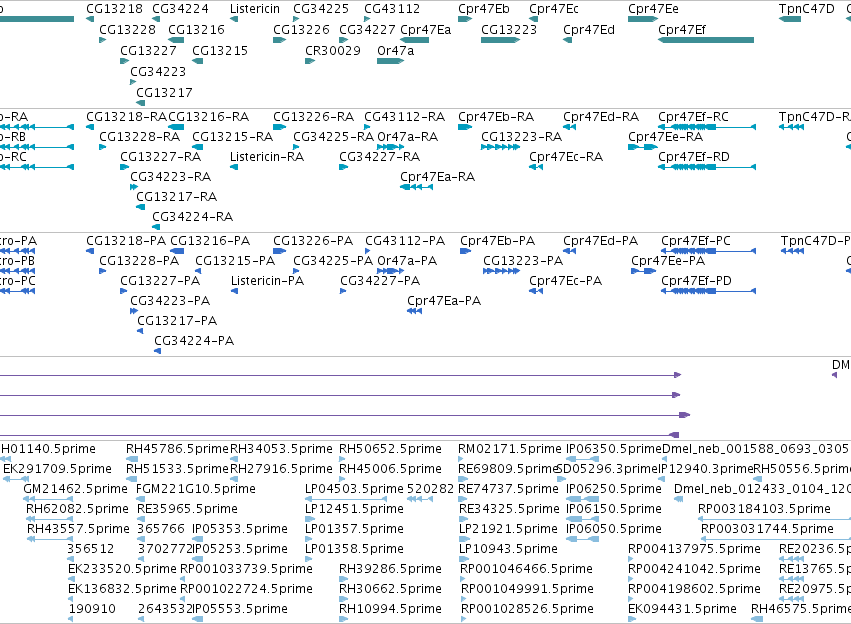Select EST RH50652.5prime

click(390, 449)
